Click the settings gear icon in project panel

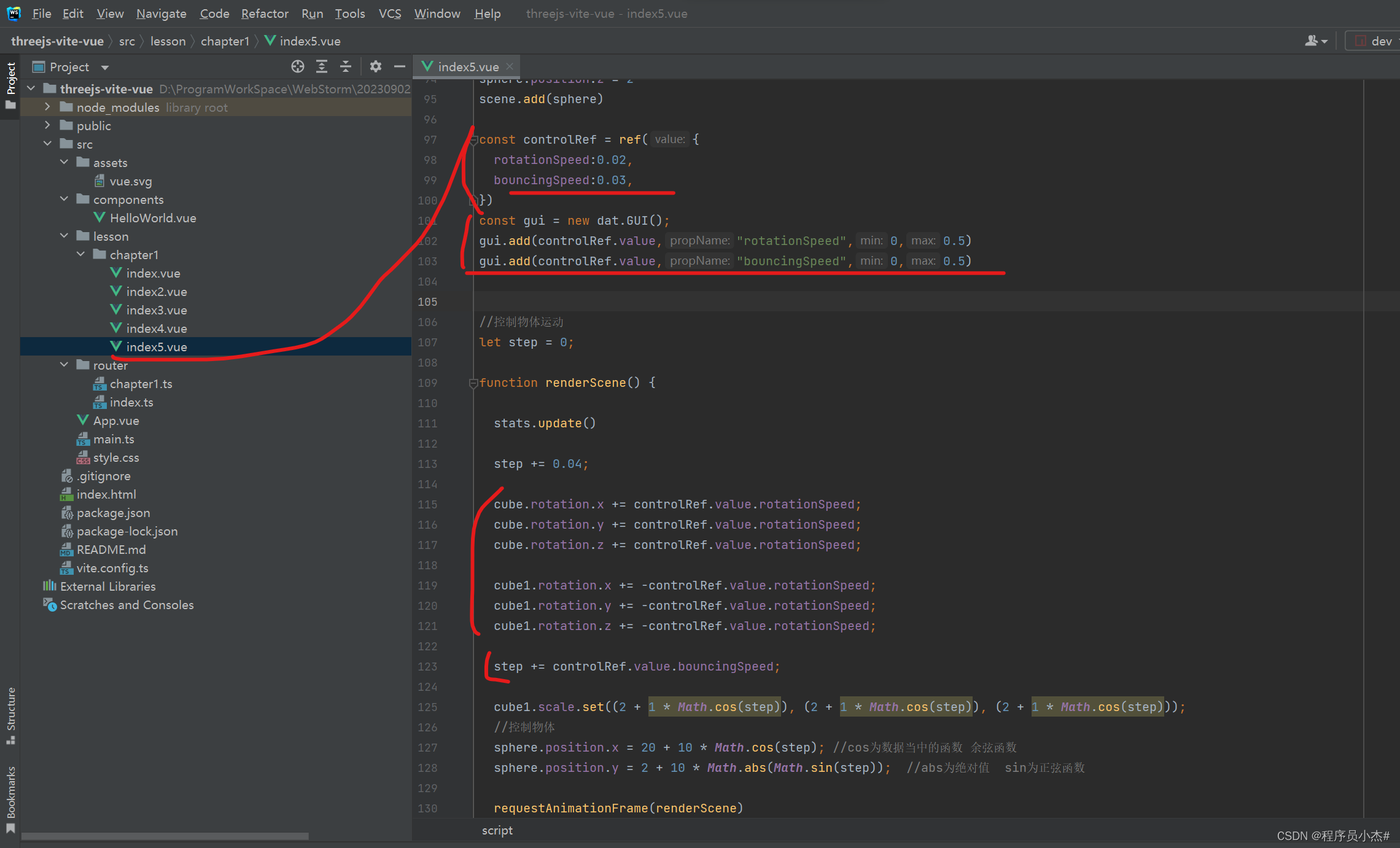pos(374,65)
